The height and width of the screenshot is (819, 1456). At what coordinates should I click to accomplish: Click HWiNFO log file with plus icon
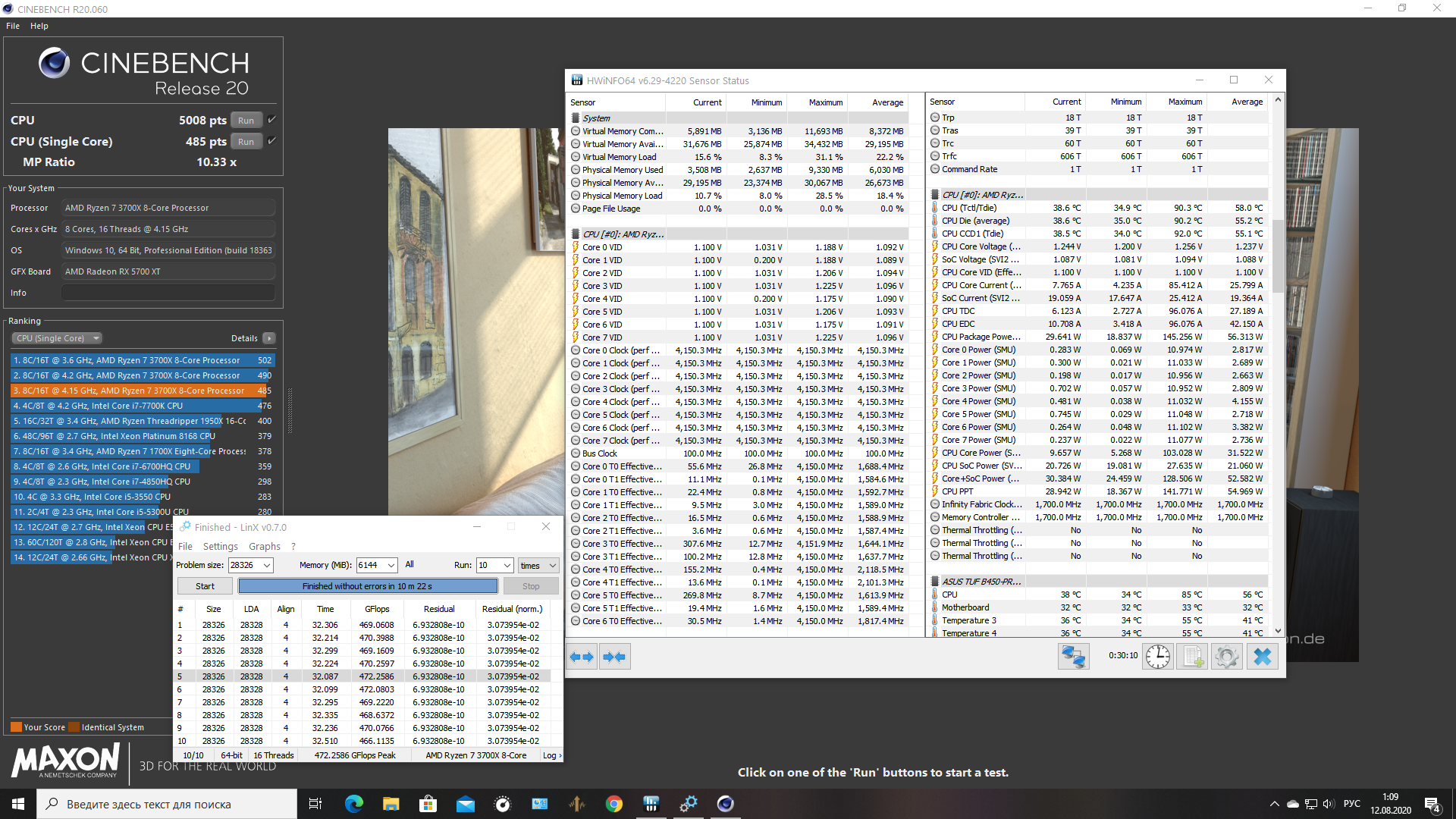(1193, 656)
